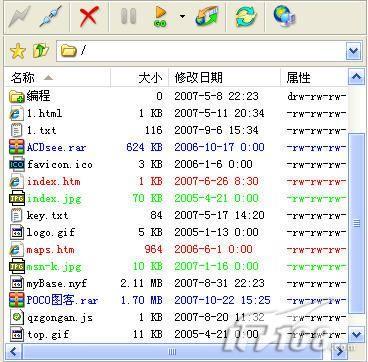Select the file top.gif
This screenshot has width=368, height=362.
48,334
